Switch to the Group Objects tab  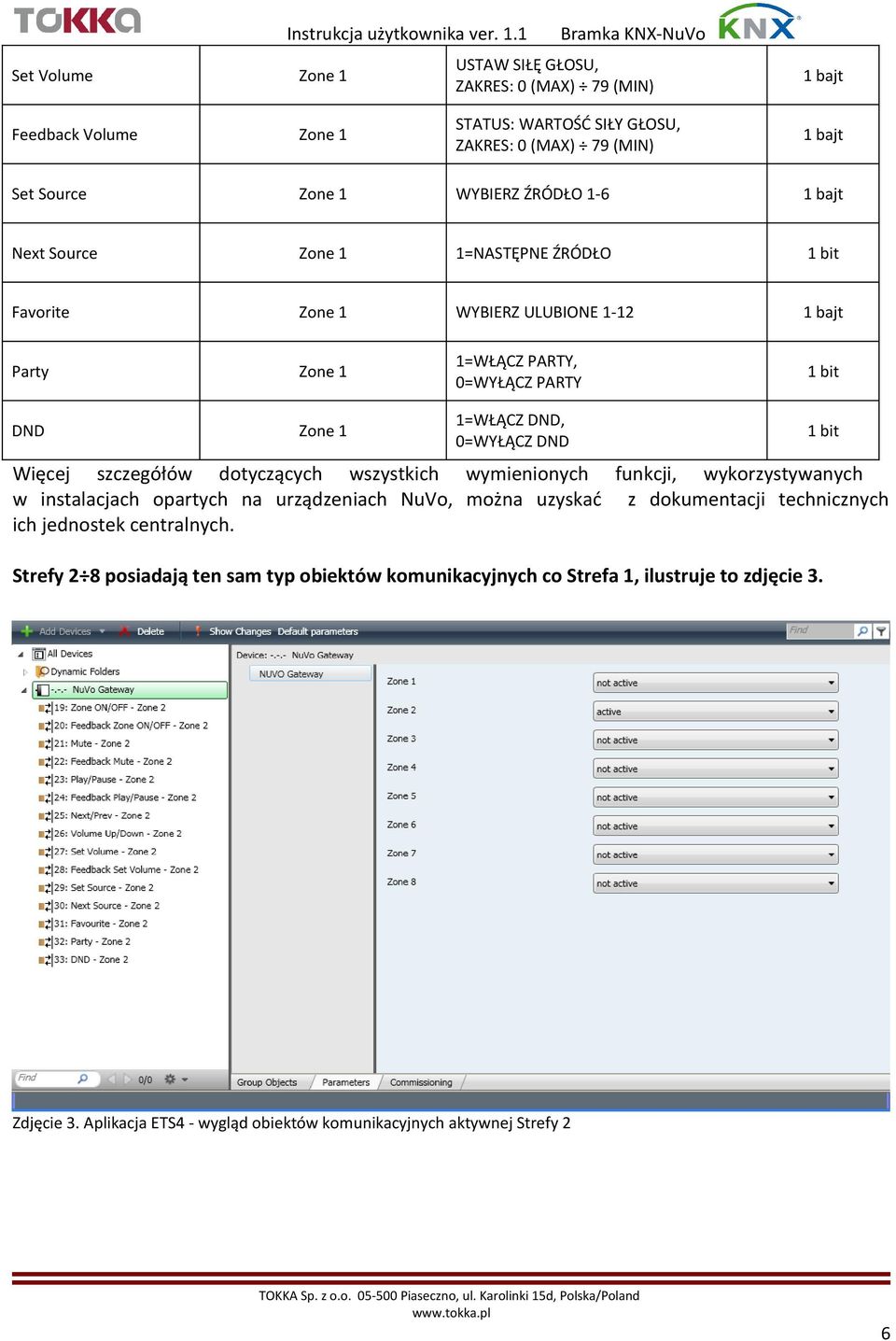pos(267,1082)
